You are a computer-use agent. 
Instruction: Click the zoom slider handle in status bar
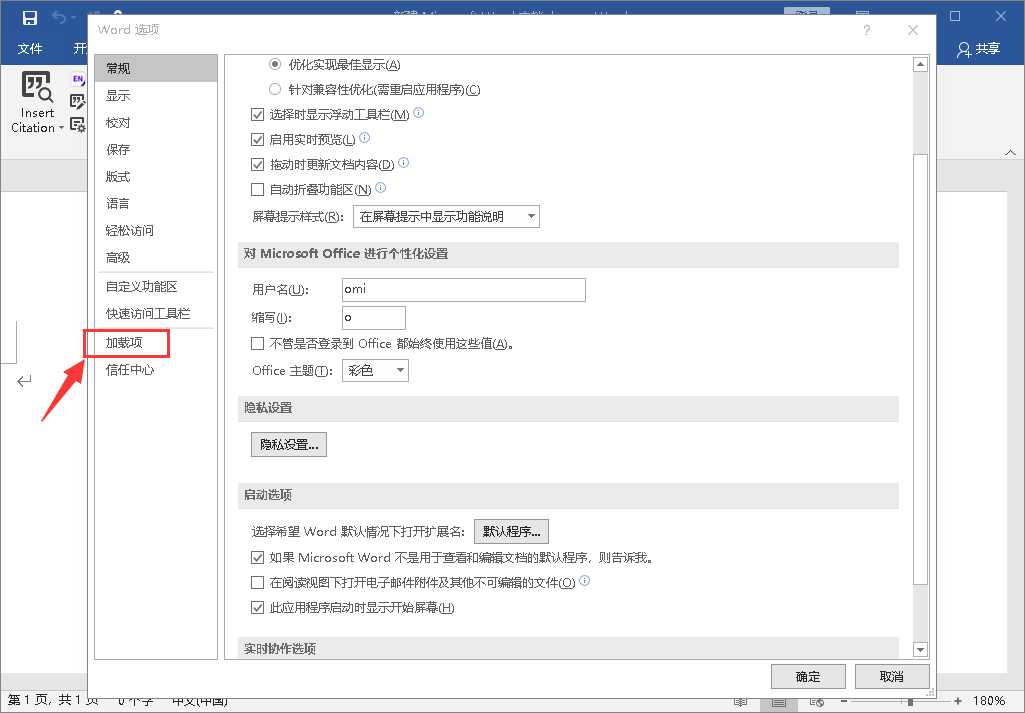pyautogui.click(x=911, y=701)
